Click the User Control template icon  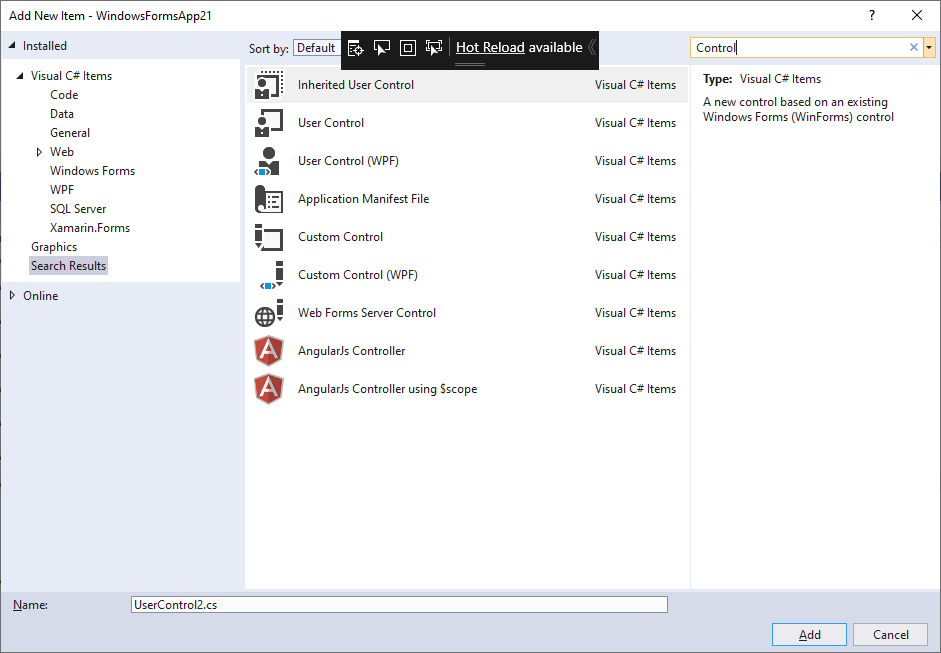tap(269, 123)
